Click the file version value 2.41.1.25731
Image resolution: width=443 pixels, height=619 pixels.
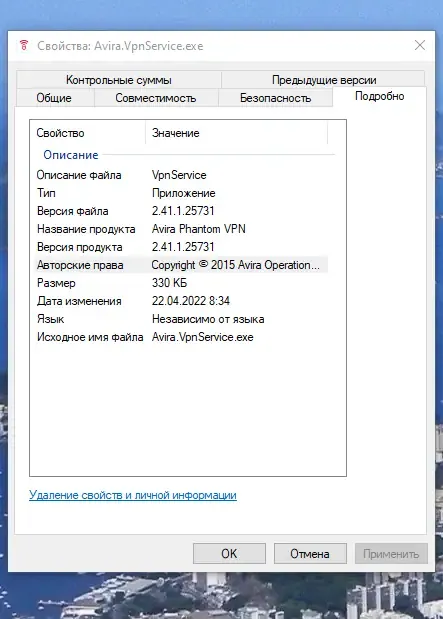click(x=183, y=211)
